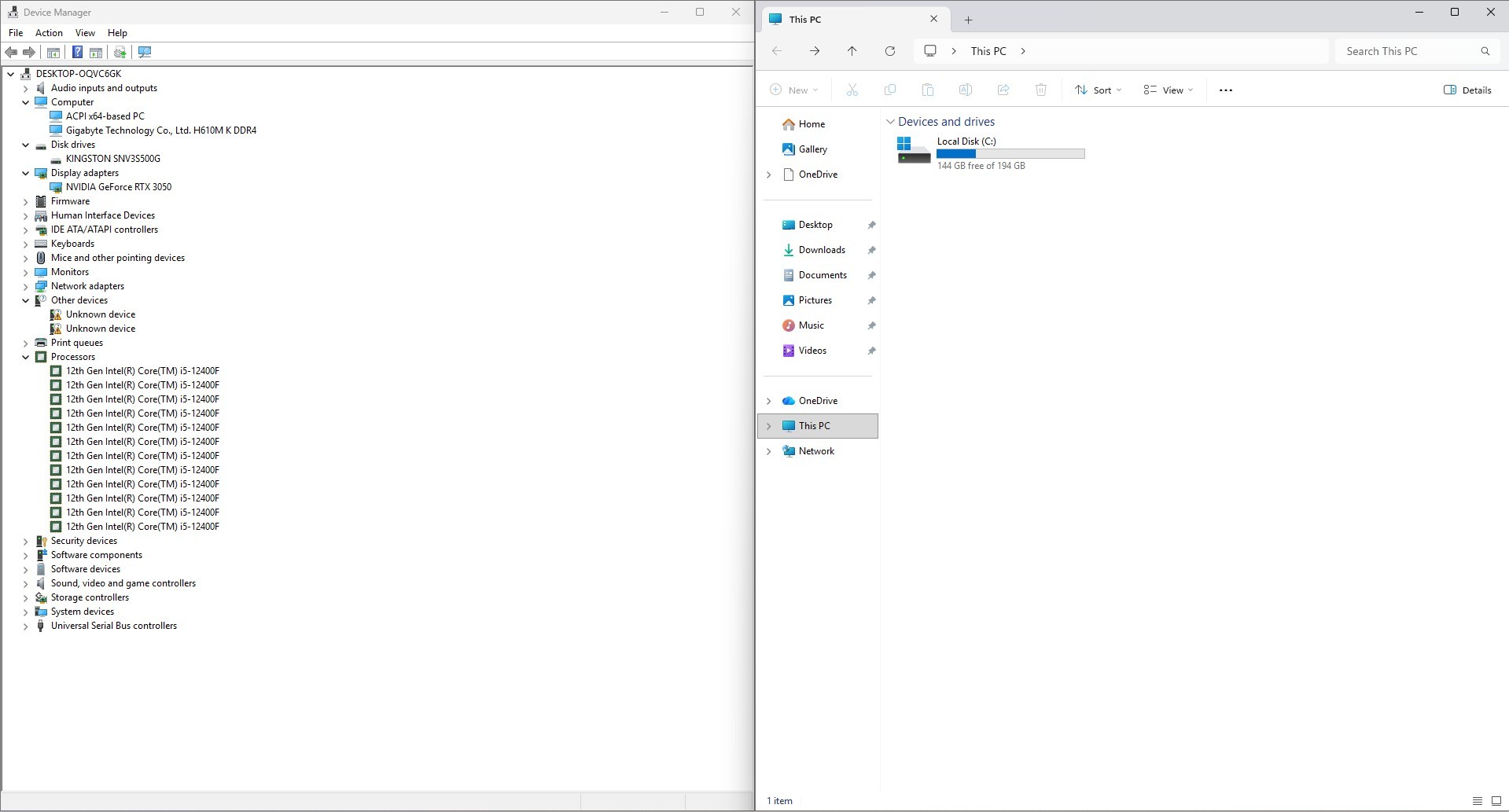Open the Action menu in Device Manager
Screen dimensions: 1509x812
click(x=49, y=33)
